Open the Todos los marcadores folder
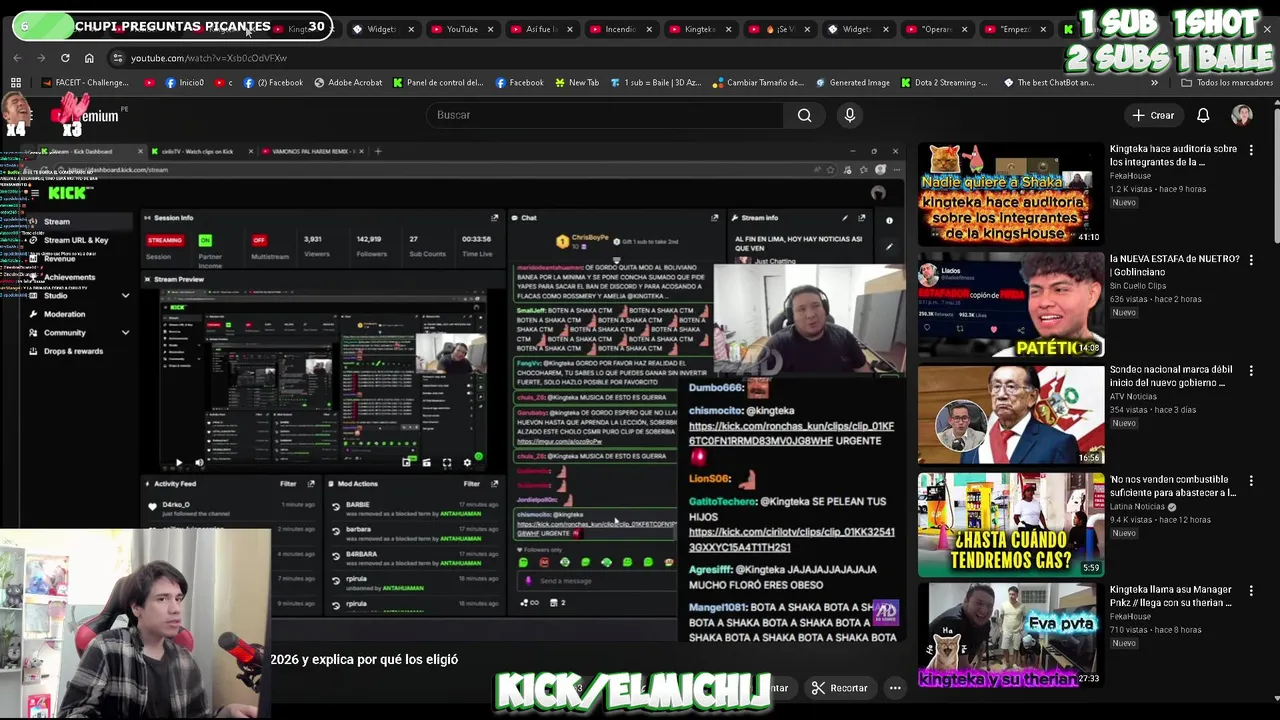Screen dimensions: 1280x720 pos(1227,83)
